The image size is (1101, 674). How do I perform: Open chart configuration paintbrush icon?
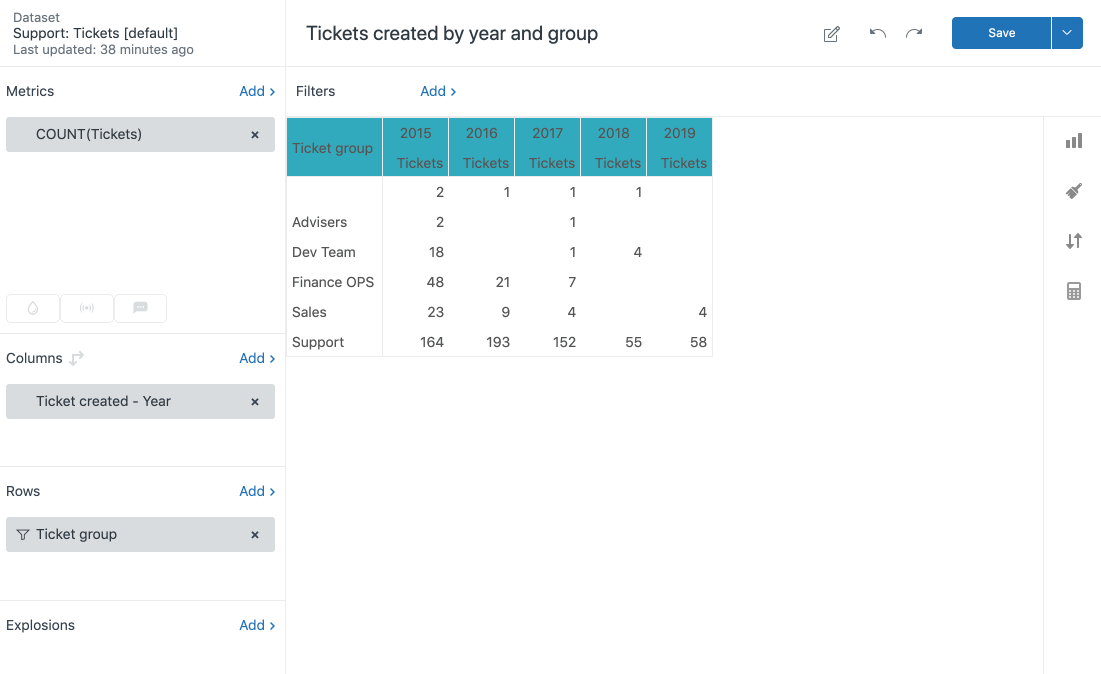1074,191
